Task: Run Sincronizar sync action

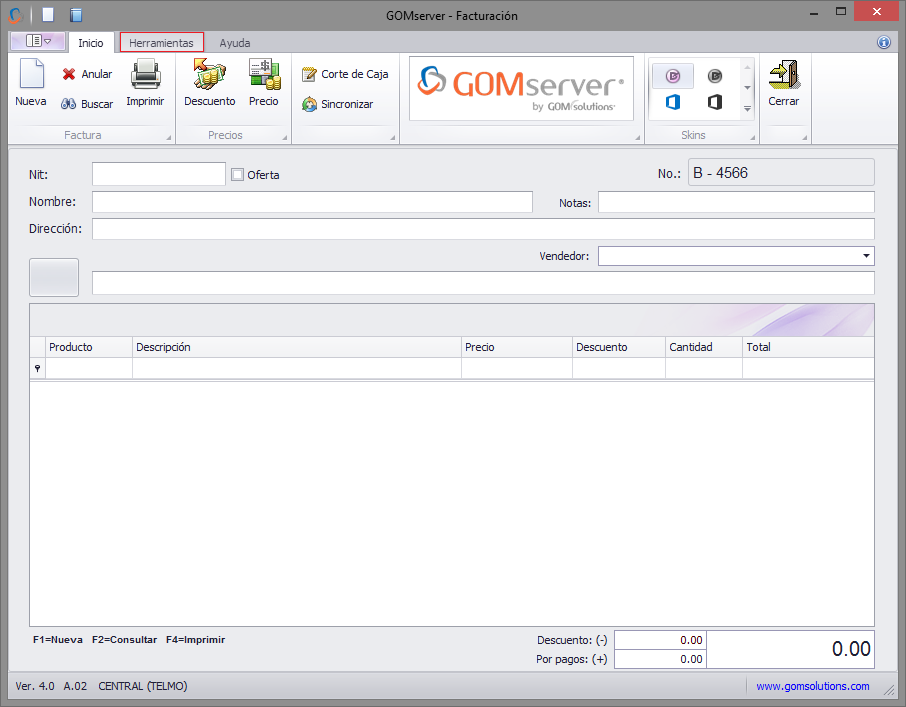Action: point(337,104)
